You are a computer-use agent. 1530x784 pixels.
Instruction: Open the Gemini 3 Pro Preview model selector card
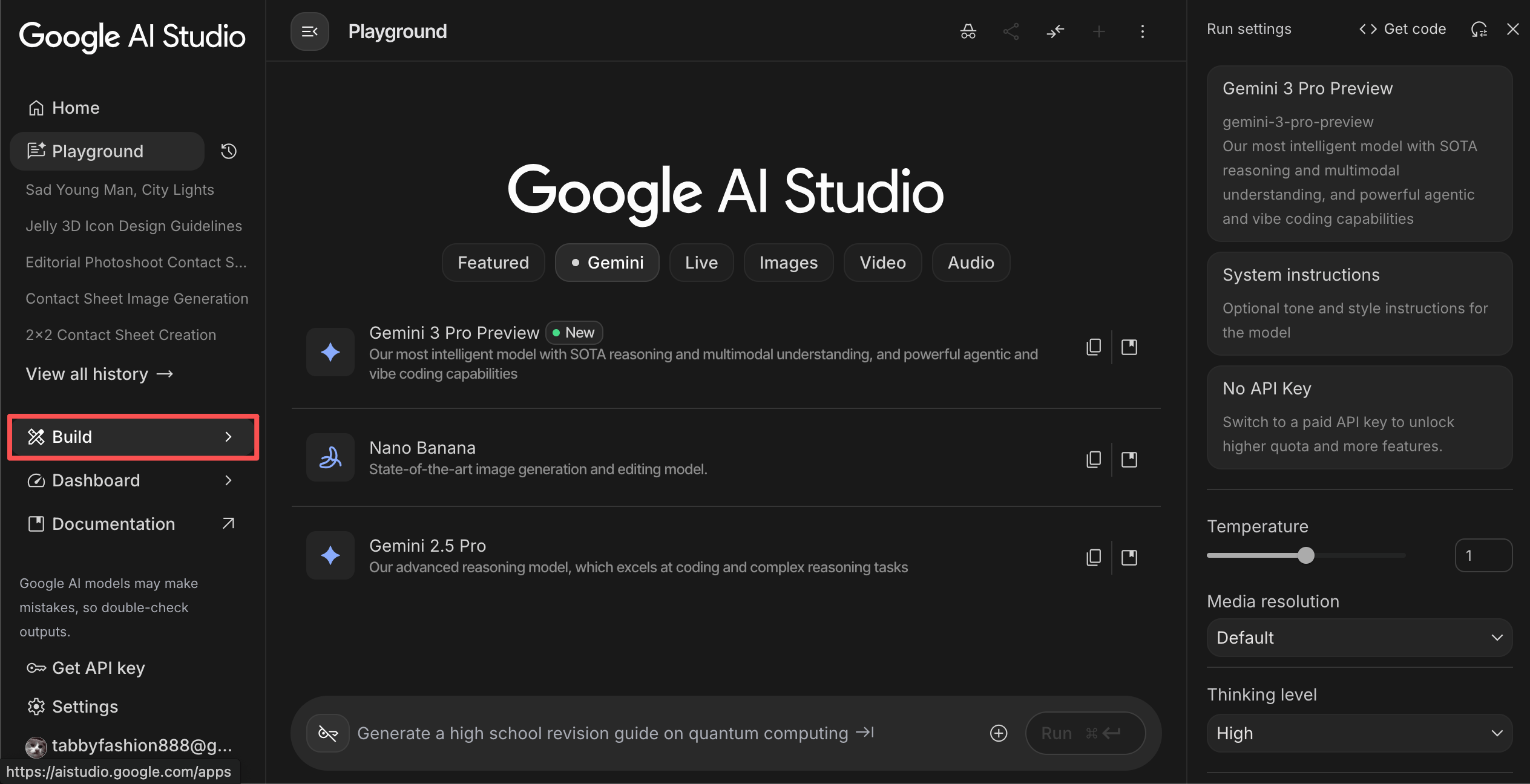(1359, 154)
